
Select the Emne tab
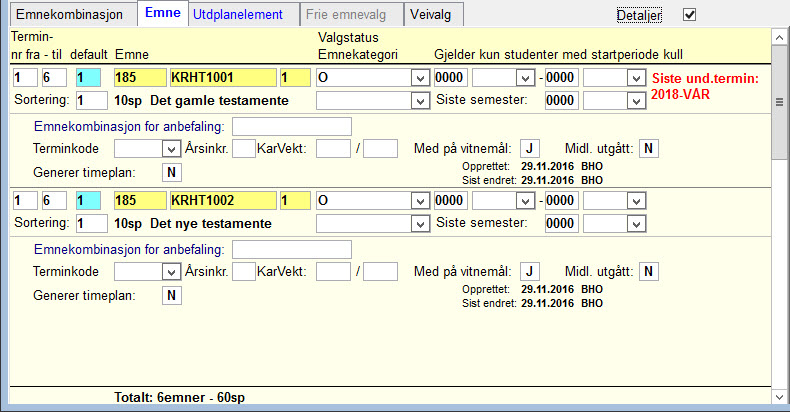click(x=163, y=14)
